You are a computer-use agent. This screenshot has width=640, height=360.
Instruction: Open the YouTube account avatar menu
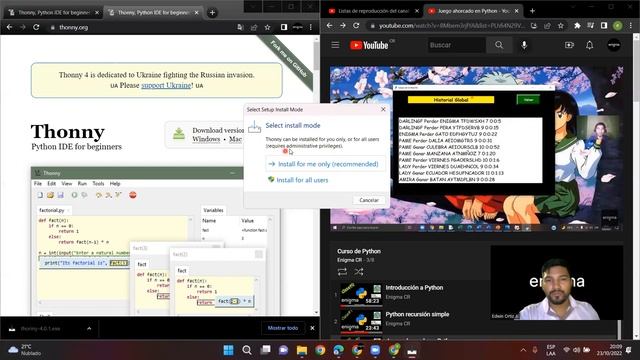(613, 45)
